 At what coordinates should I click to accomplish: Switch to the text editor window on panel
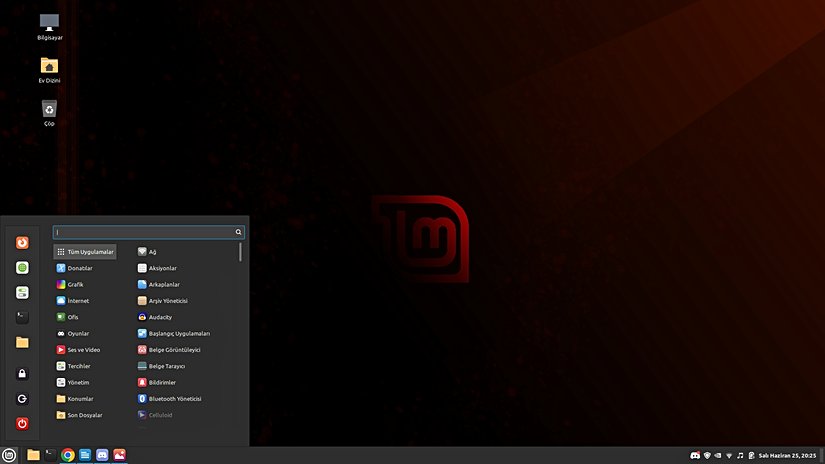pos(85,455)
